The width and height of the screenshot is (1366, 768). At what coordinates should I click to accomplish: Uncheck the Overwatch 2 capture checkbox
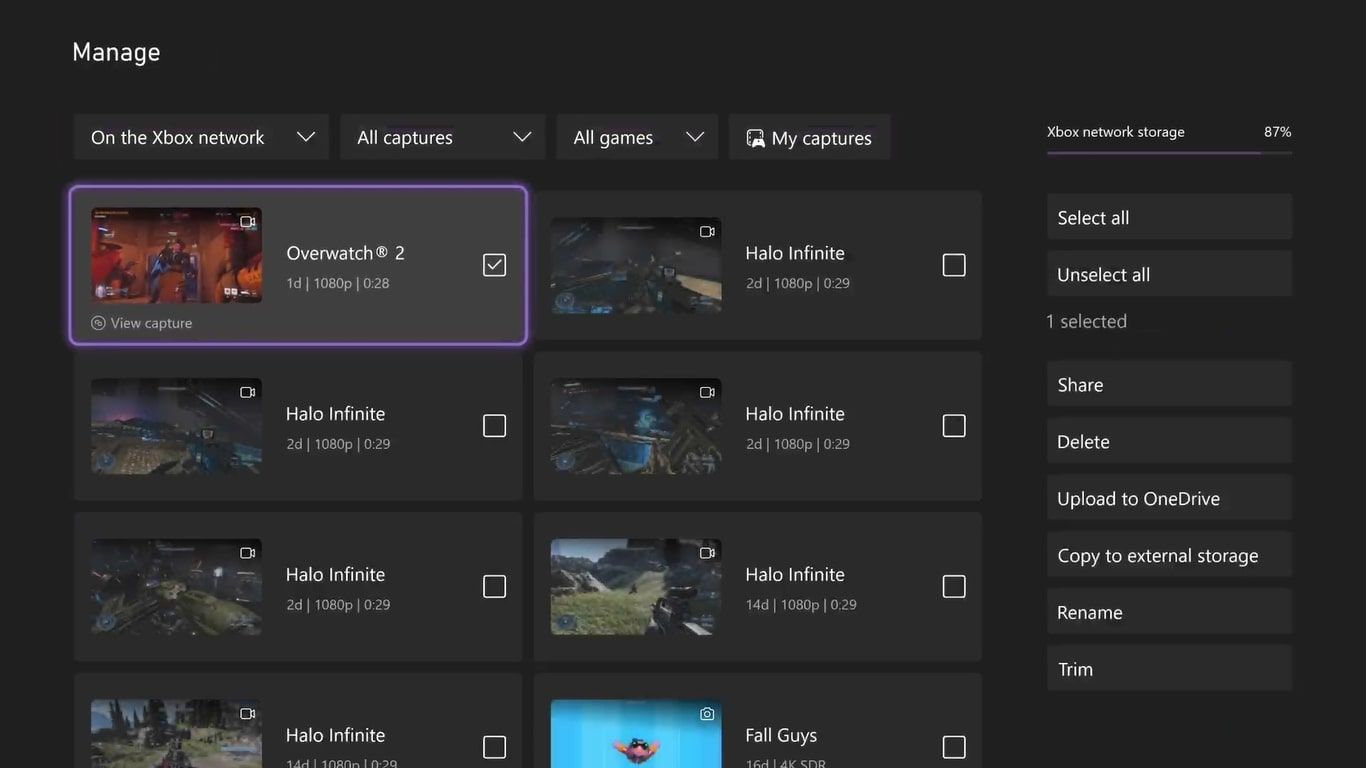click(x=494, y=264)
